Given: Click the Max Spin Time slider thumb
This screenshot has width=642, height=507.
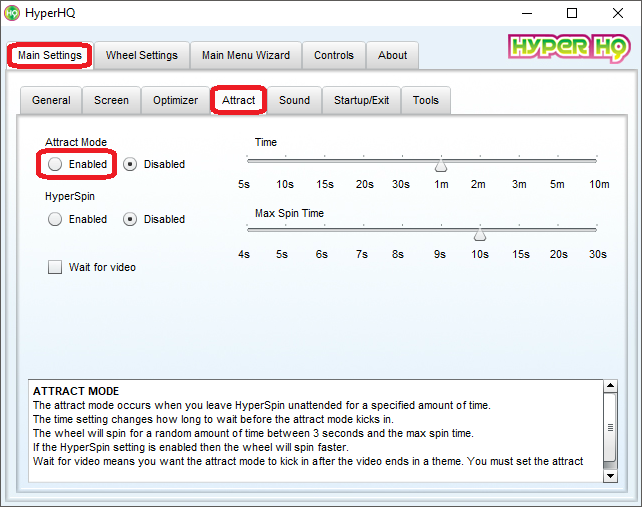Looking at the screenshot, I should pyautogui.click(x=480, y=234).
